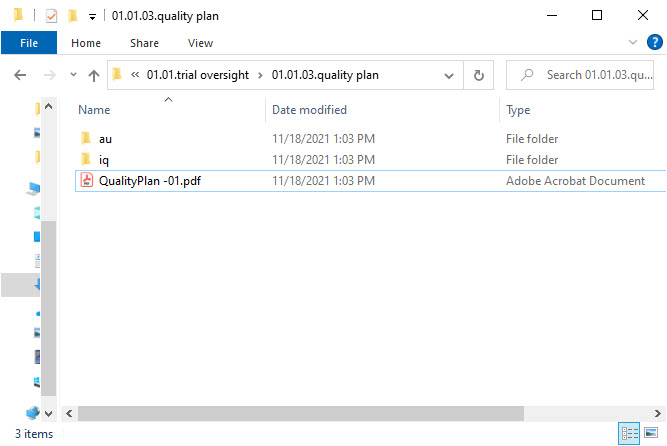Navigate to 01.01.trial oversight breadcrumb
667x446 pixels.
[198, 75]
